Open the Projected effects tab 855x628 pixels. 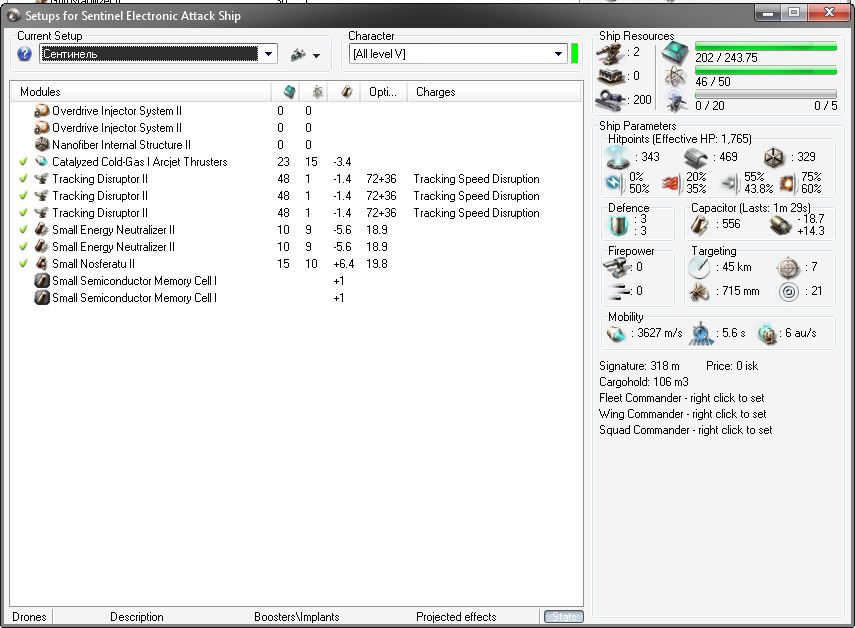point(456,617)
